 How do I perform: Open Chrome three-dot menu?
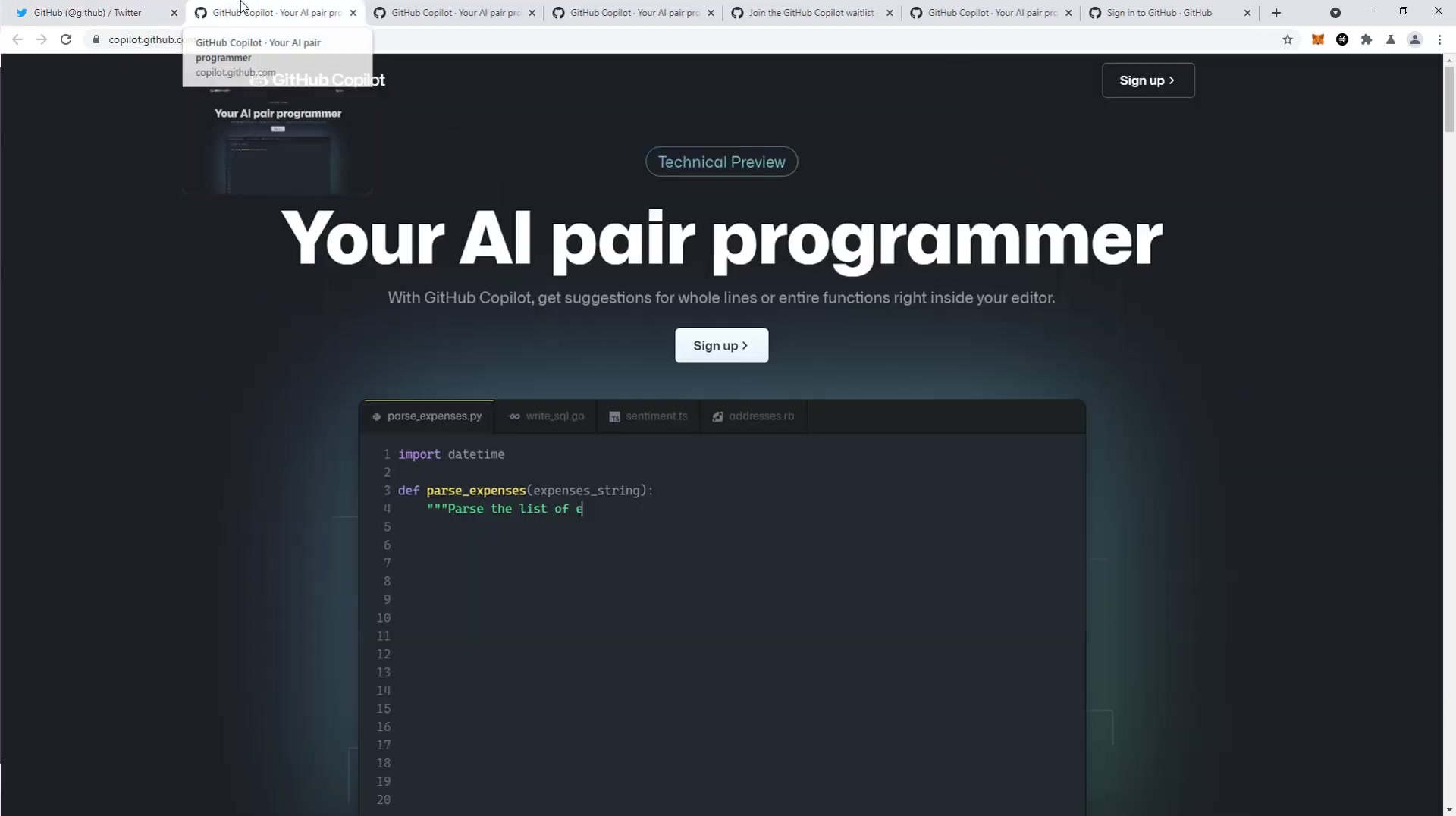(1439, 39)
